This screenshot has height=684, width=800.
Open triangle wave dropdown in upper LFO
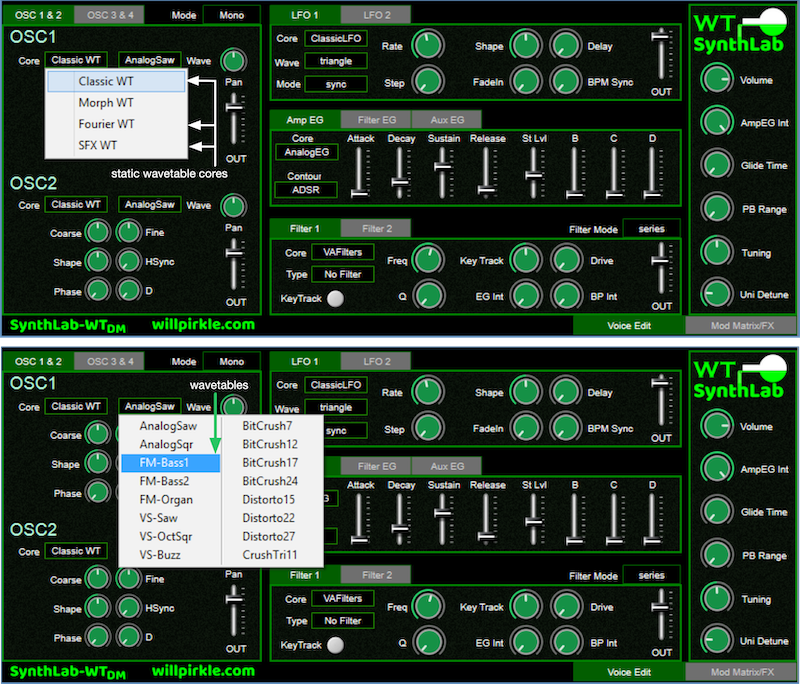336,61
